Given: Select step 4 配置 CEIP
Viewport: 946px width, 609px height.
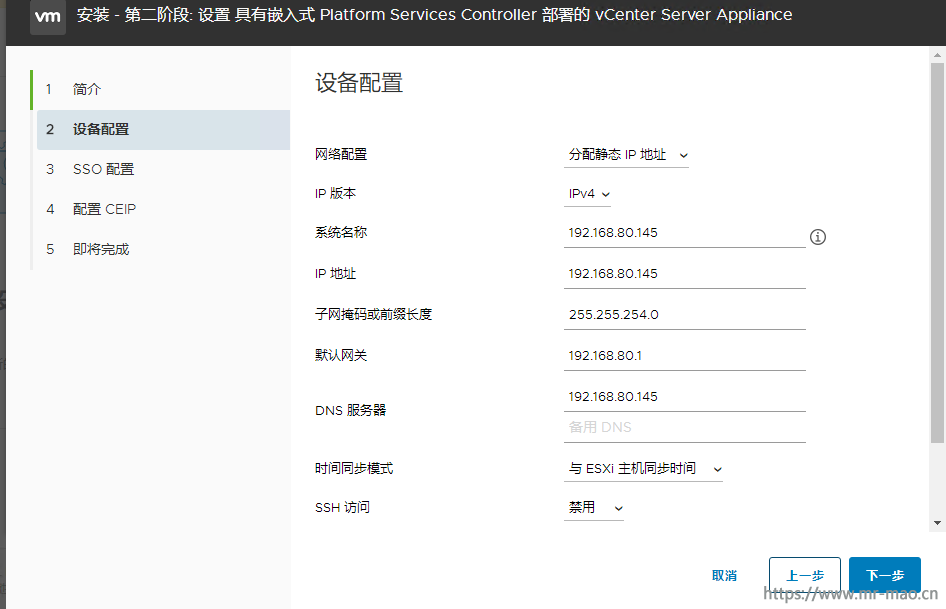Looking at the screenshot, I should coord(163,209).
